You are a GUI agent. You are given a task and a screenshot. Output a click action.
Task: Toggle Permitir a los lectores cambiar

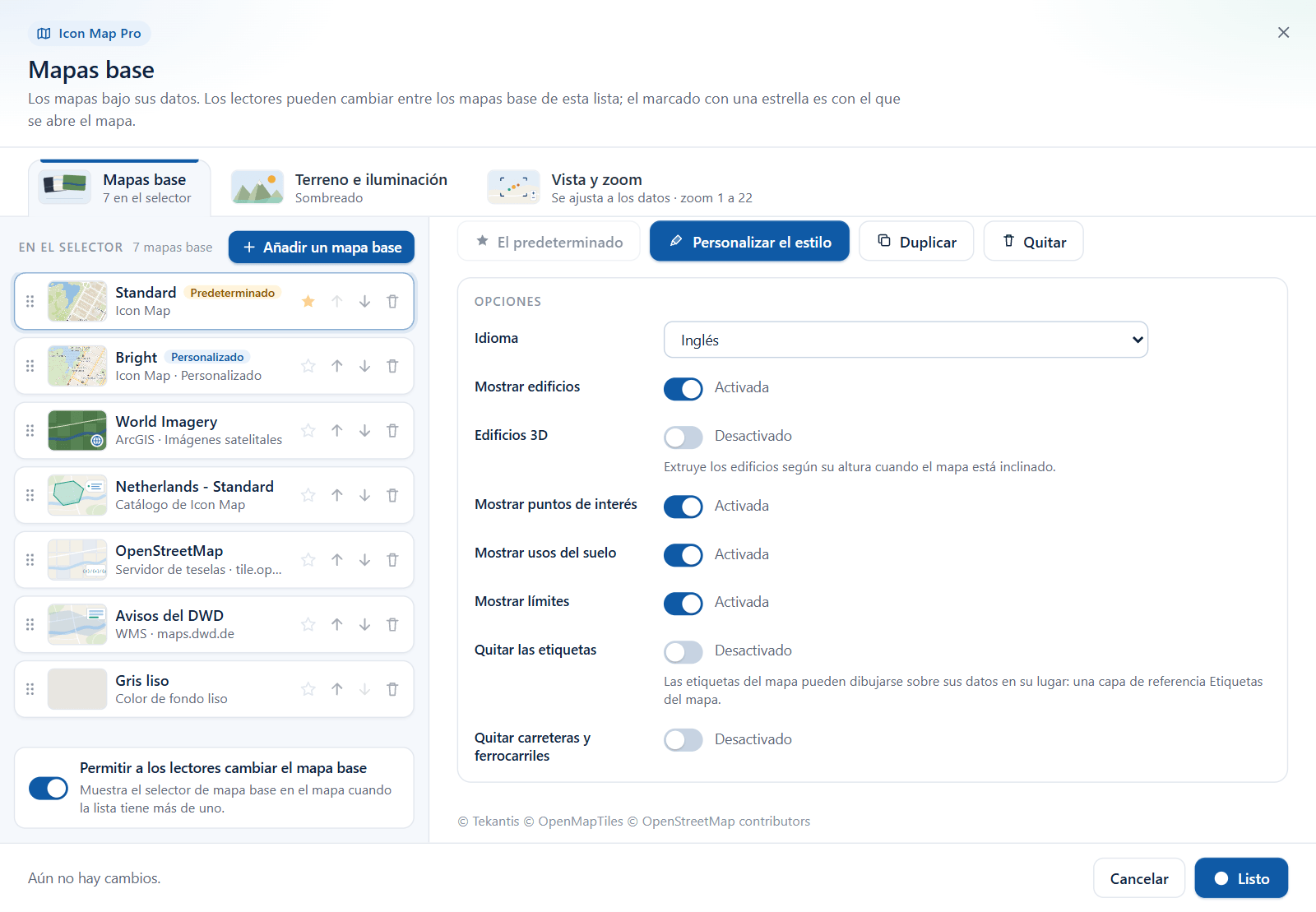[x=49, y=788]
